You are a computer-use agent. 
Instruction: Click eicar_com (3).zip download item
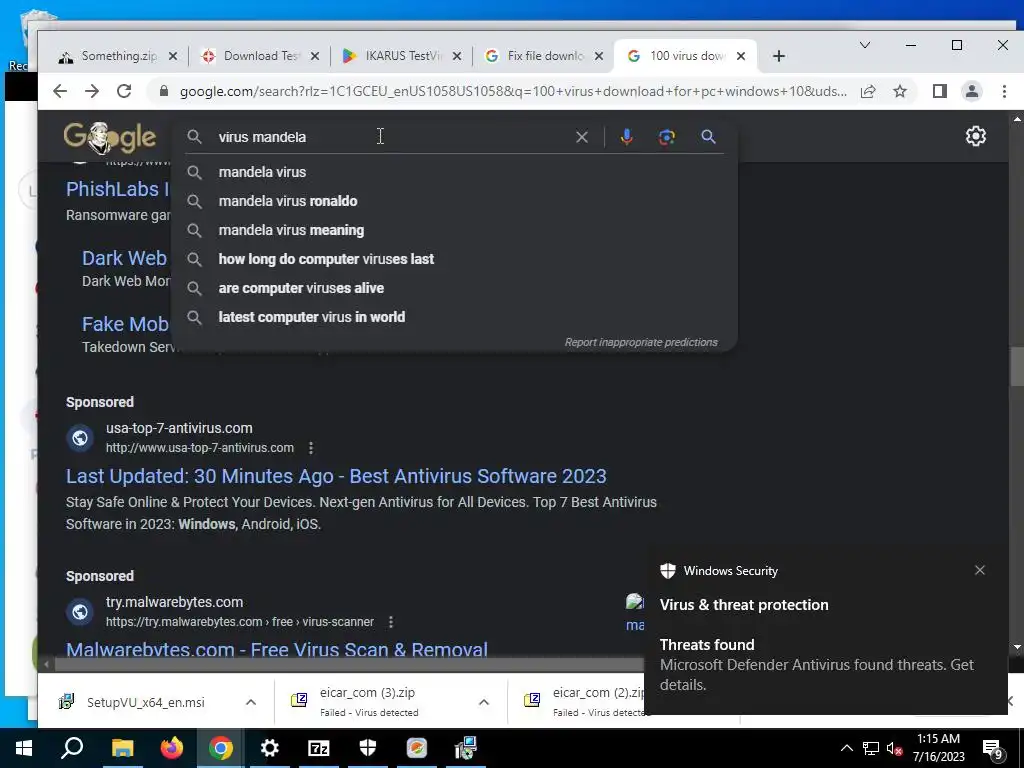pos(369,701)
